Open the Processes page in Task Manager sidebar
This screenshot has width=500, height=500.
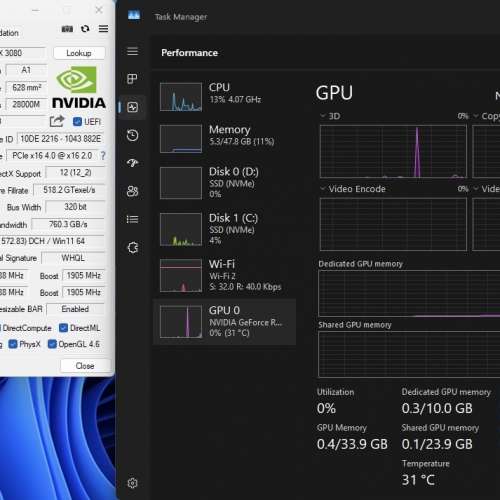coord(132,79)
